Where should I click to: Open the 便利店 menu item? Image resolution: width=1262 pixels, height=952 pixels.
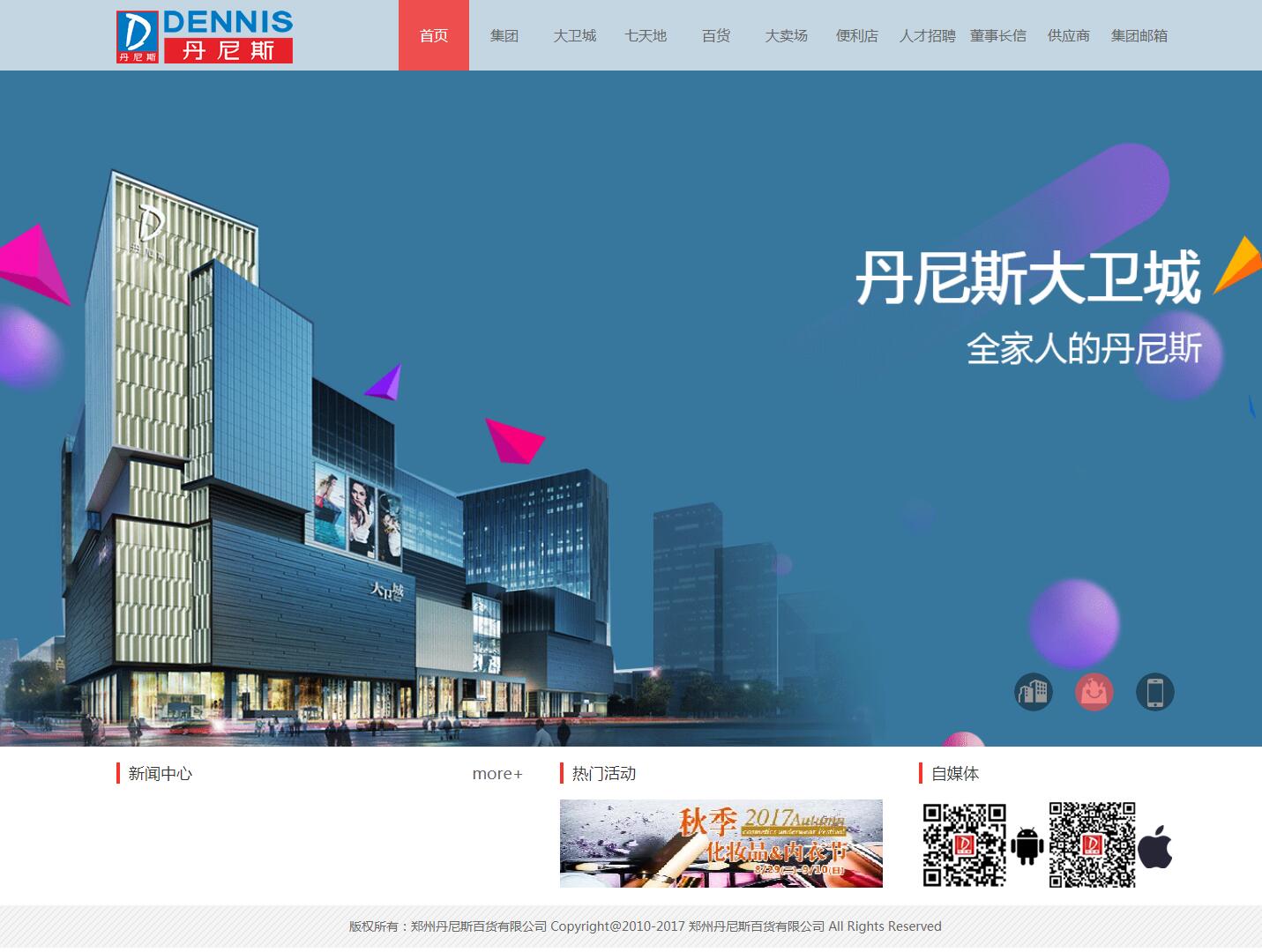857,35
